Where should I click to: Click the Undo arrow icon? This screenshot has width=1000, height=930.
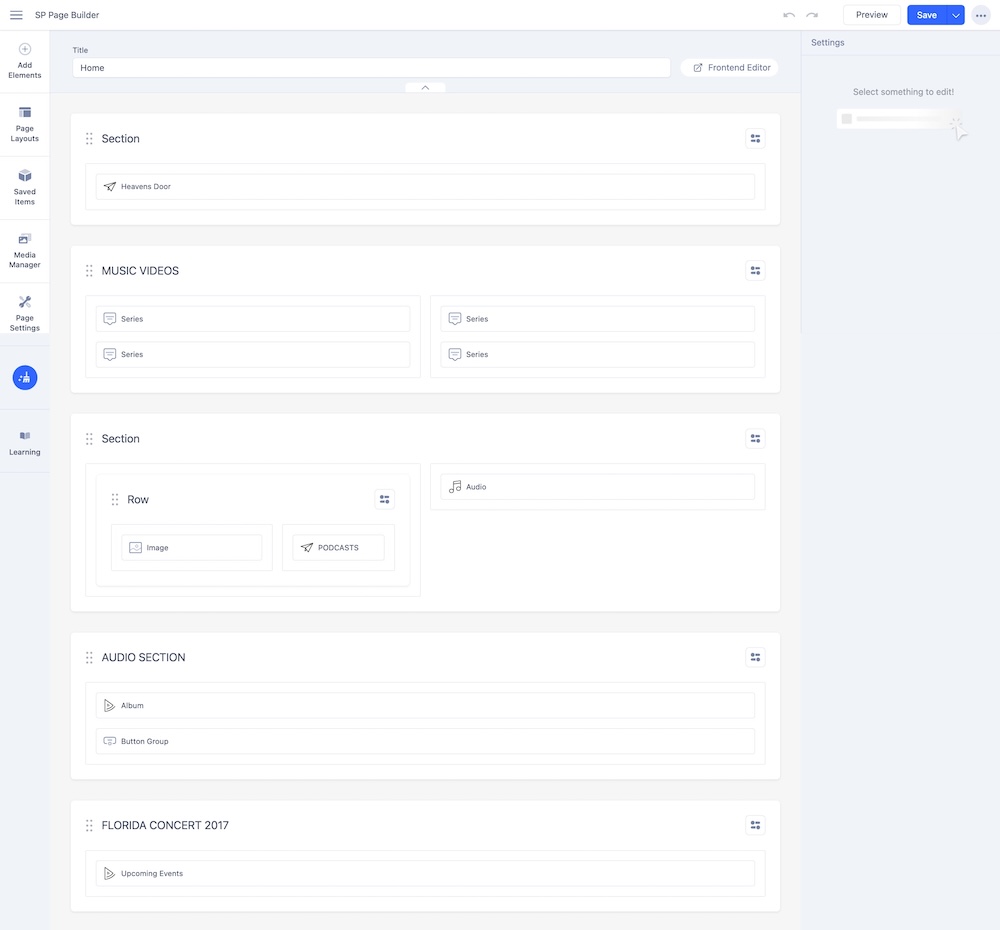click(789, 15)
